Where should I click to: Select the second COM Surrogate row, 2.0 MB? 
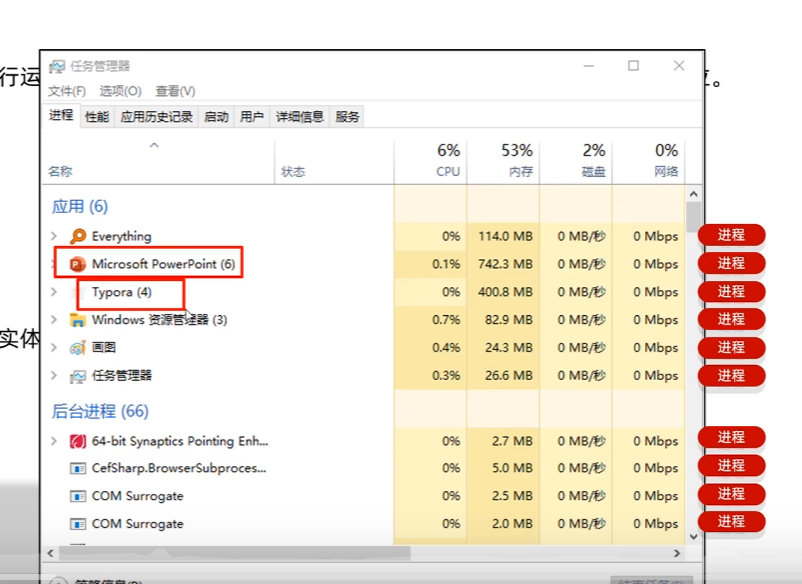coord(363,524)
